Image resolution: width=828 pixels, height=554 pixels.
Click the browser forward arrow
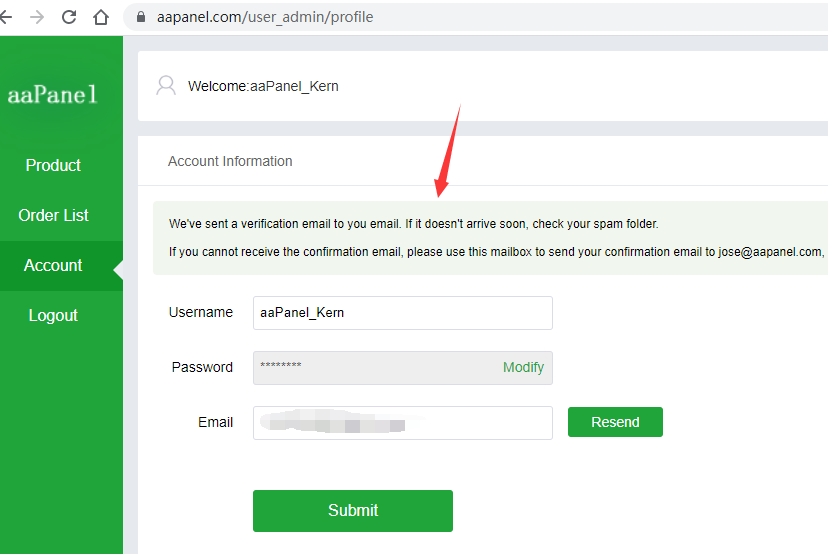37,17
